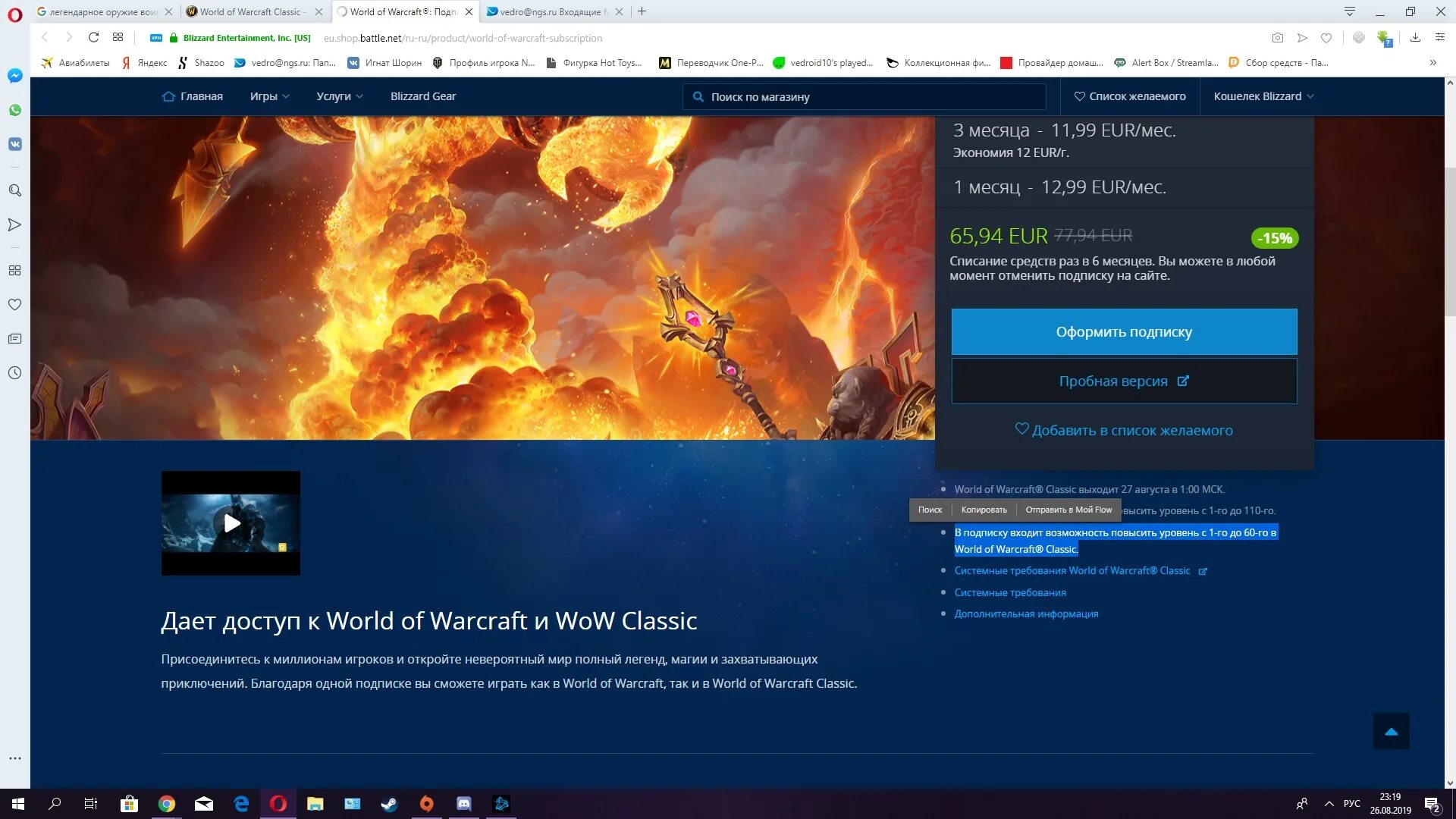The width and height of the screenshot is (1456, 819).
Task: Click Оформить подписку button
Action: point(1124,331)
